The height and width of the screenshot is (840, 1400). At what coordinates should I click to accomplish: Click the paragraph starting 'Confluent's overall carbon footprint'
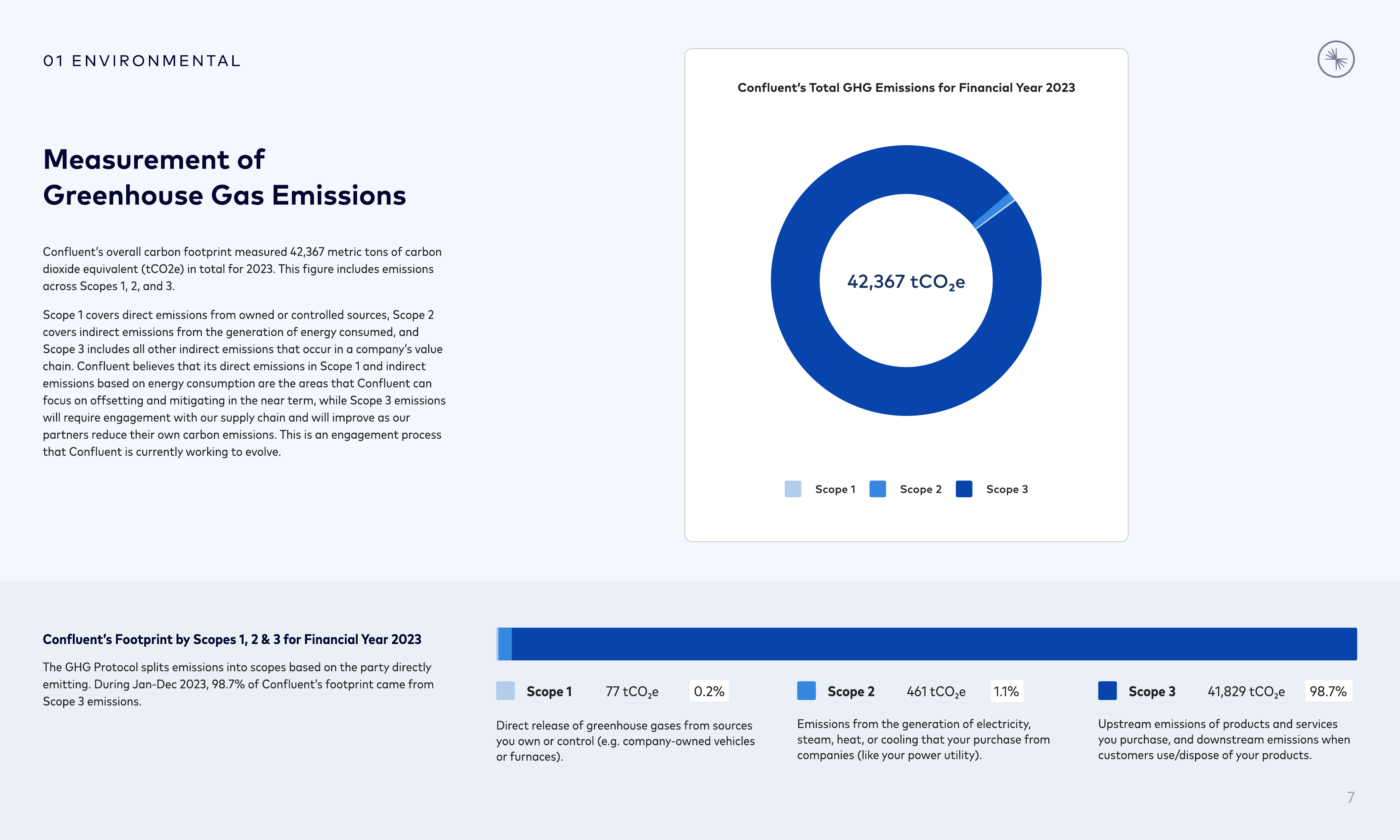pyautogui.click(x=242, y=269)
